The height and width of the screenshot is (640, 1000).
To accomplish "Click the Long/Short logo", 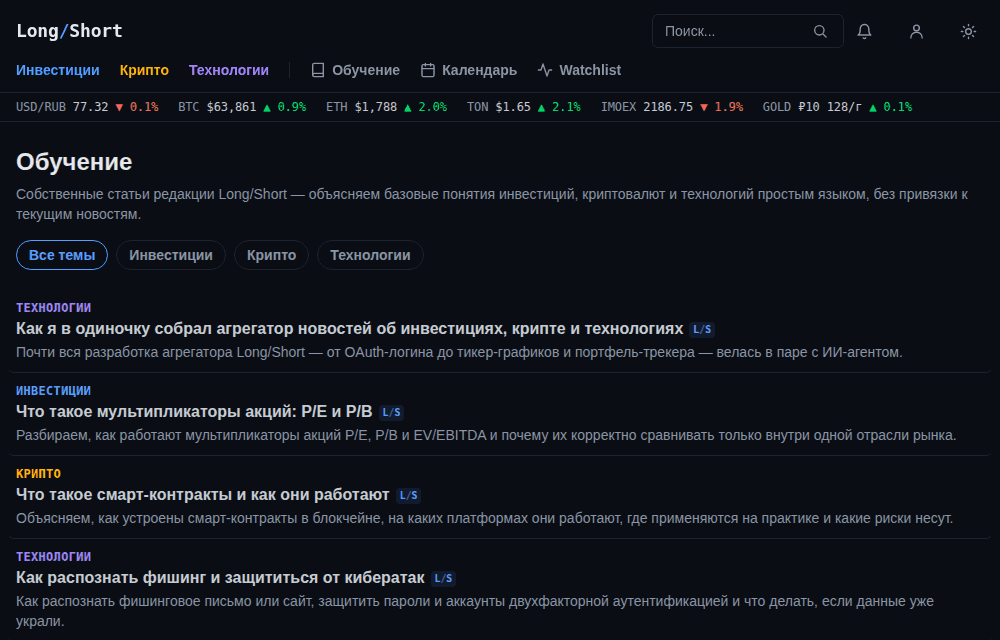I will 70,31.
